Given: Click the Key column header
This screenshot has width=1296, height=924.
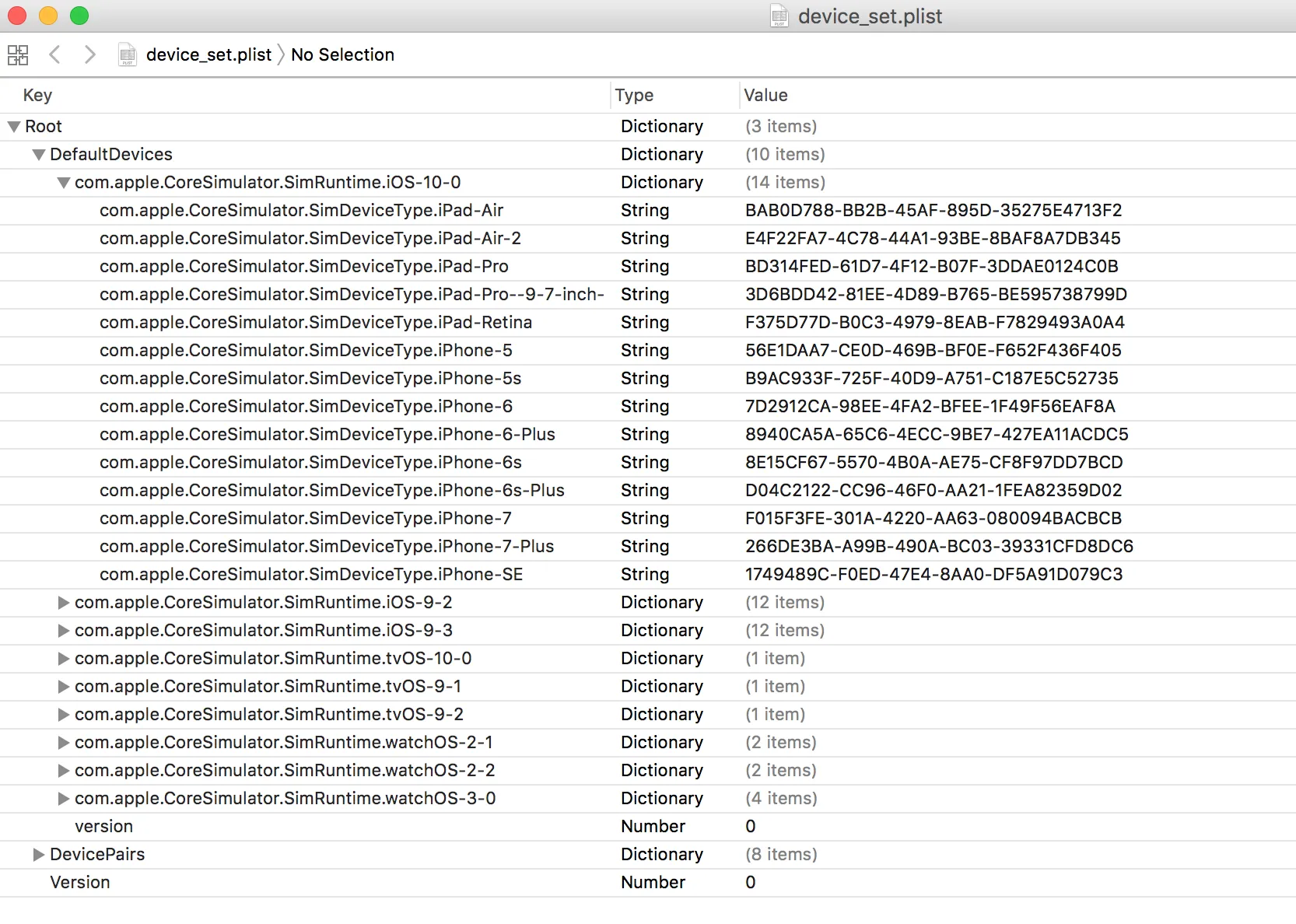Looking at the screenshot, I should pyautogui.click(x=37, y=95).
